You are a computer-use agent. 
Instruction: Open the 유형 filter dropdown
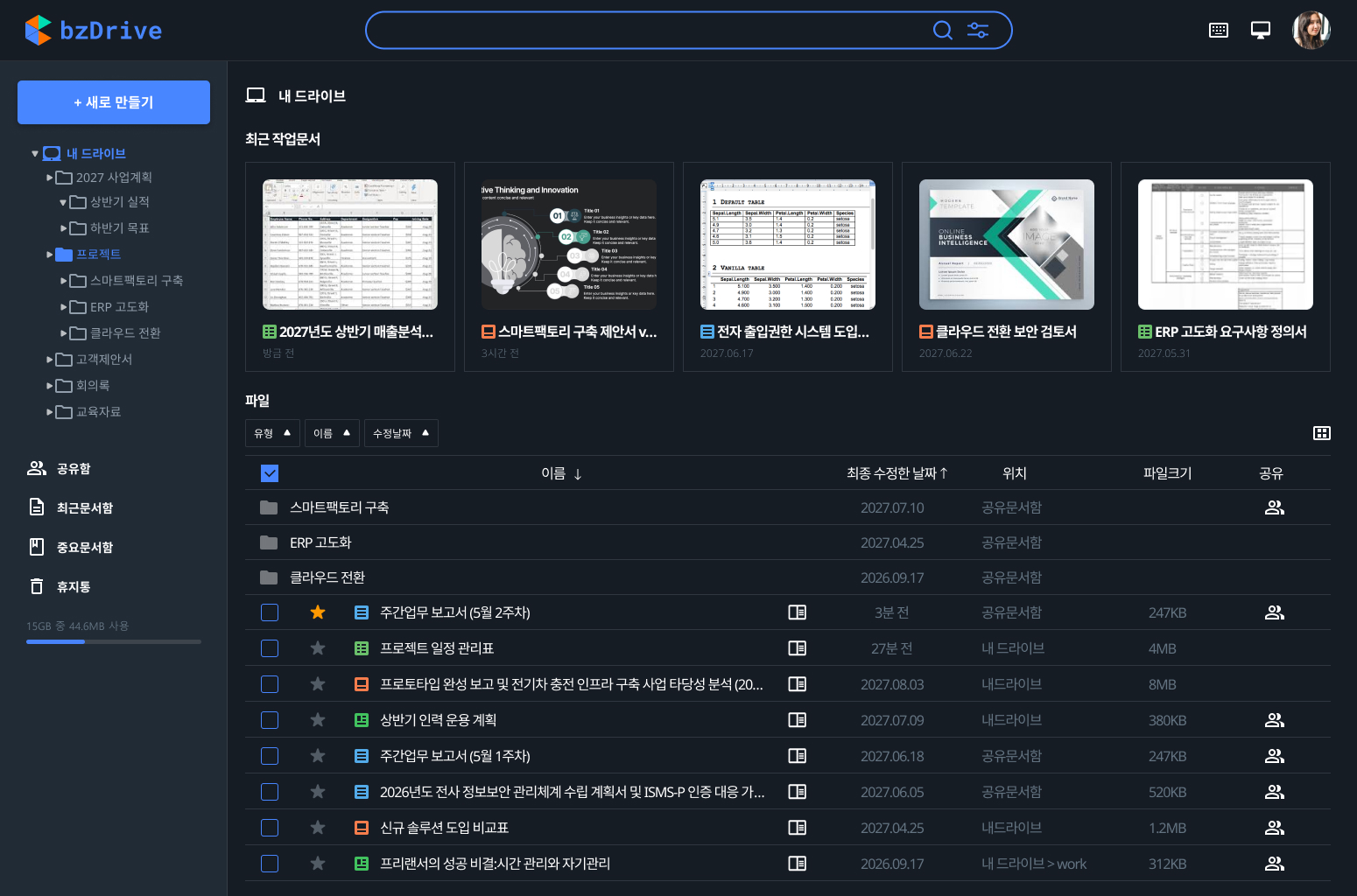272,433
